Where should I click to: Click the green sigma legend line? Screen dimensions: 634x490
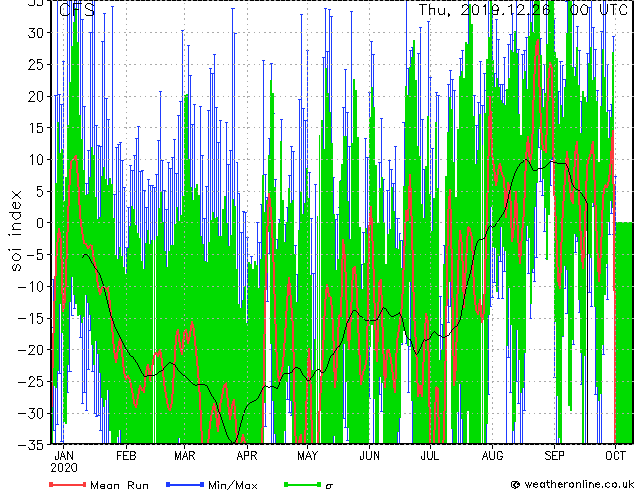point(302,484)
